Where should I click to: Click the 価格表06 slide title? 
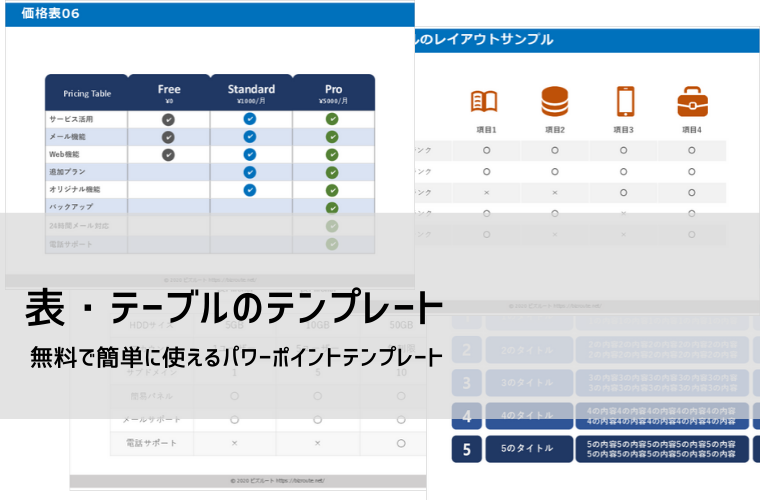coord(50,13)
